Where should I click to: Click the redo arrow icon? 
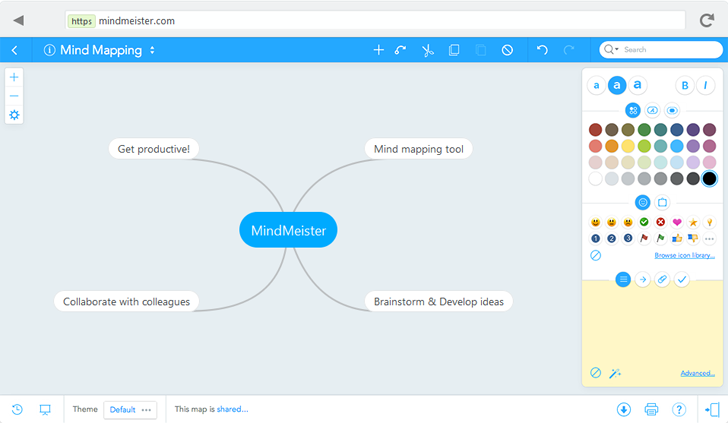coord(569,50)
